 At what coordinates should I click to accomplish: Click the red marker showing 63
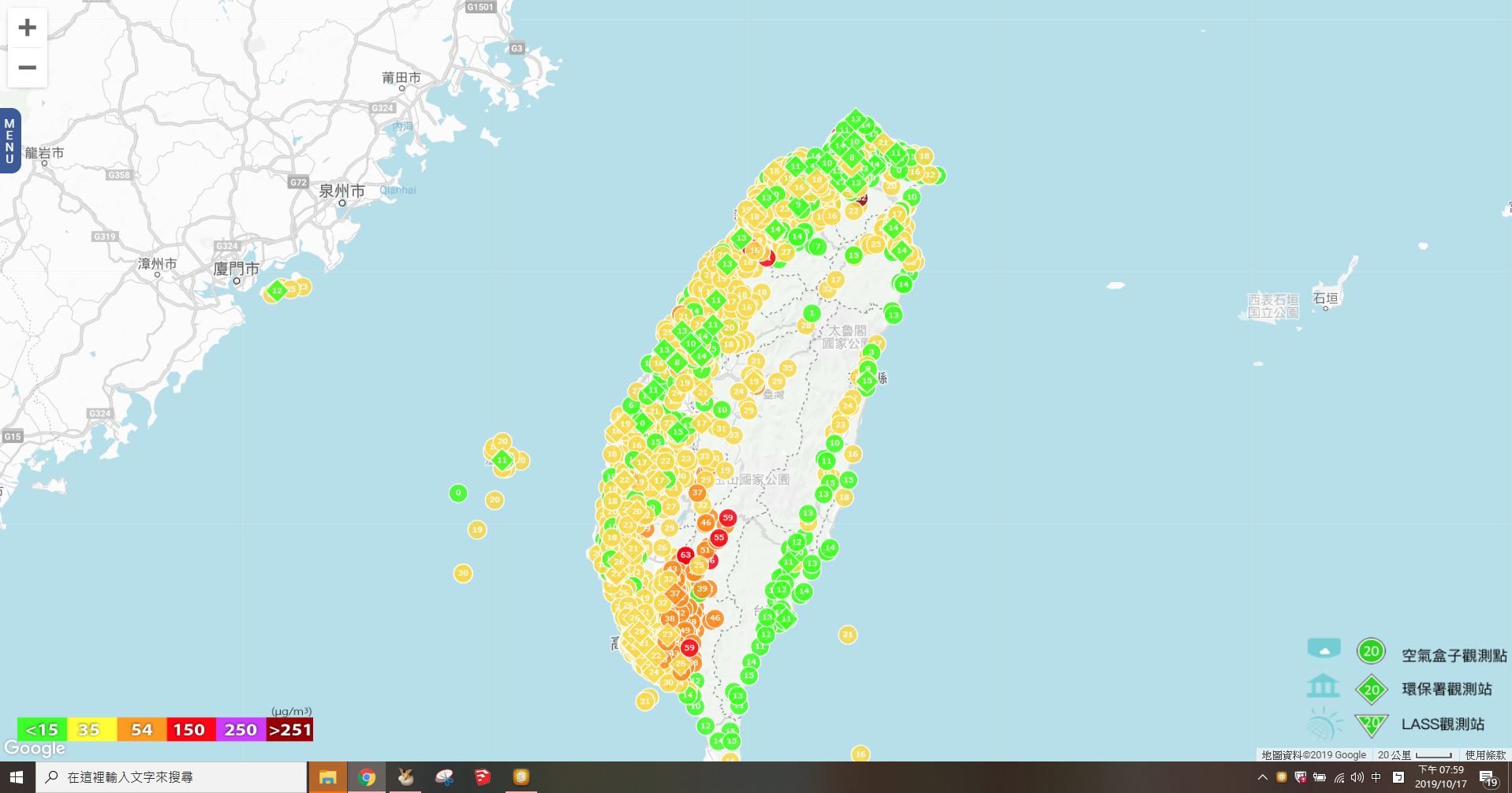coord(685,555)
